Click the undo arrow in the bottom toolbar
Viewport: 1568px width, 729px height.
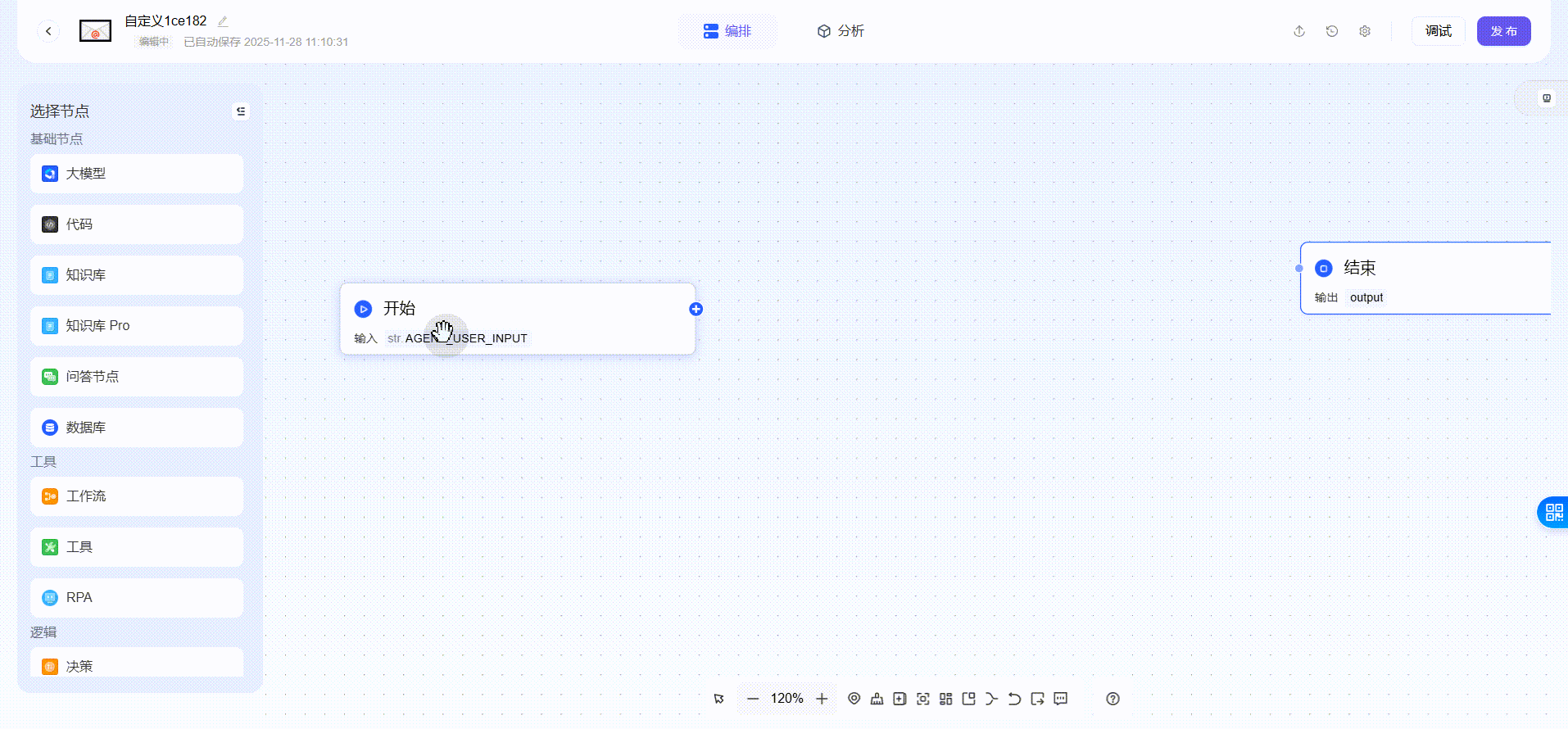[x=1014, y=699]
